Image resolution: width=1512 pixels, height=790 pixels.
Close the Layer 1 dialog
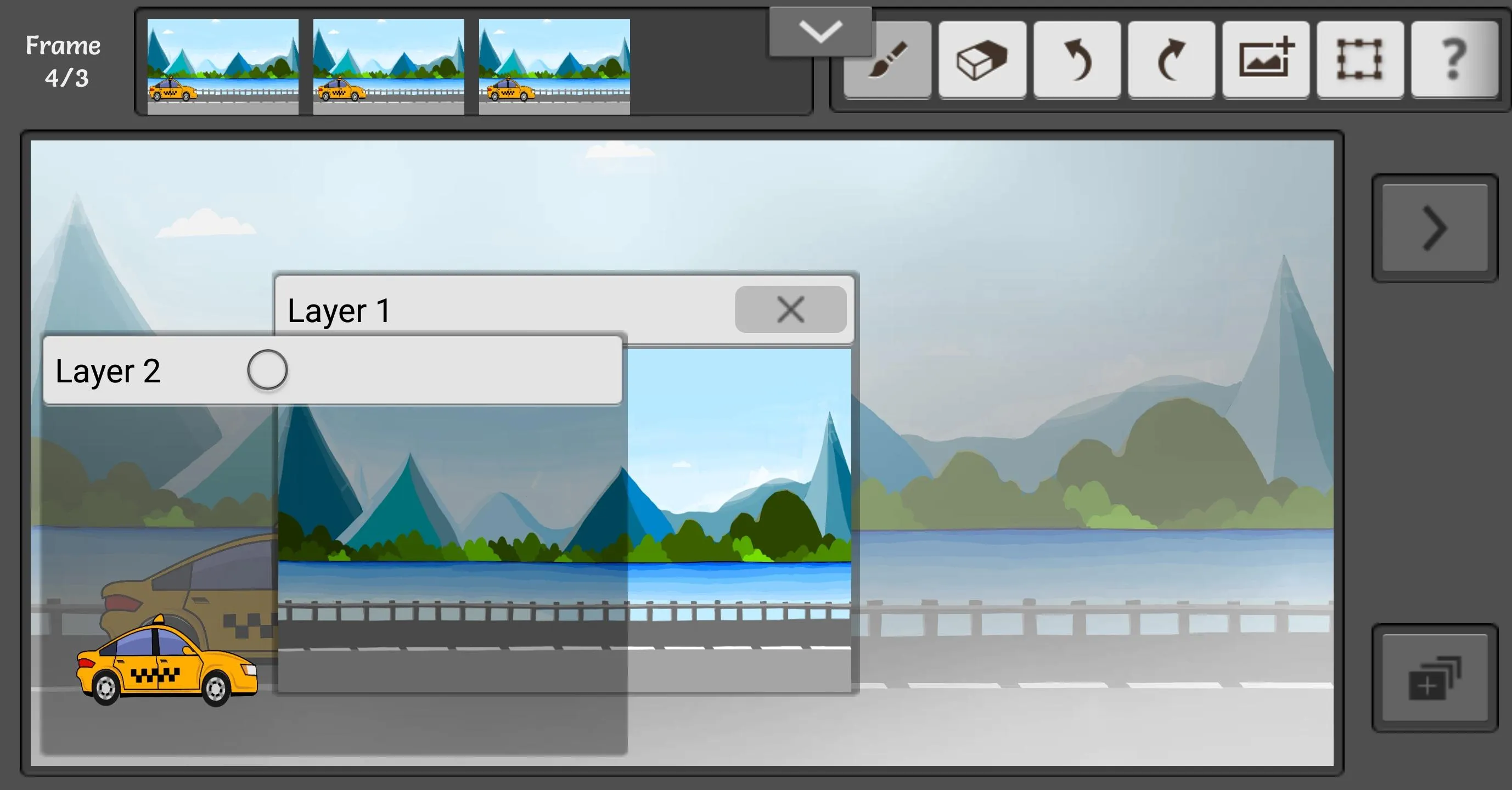(x=790, y=308)
